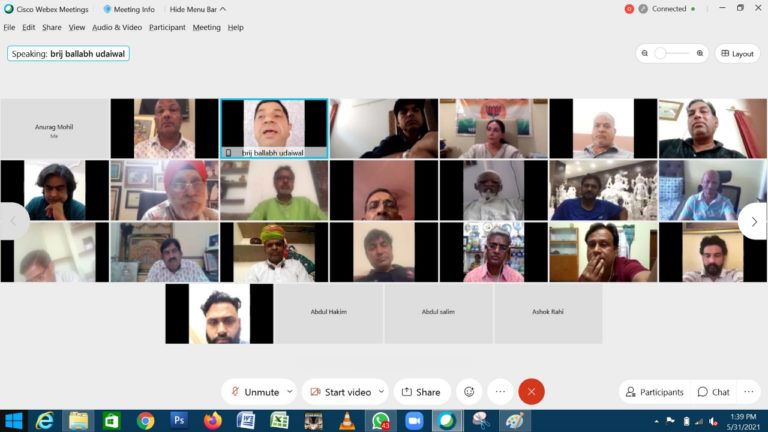Screen dimensions: 768x432
Task: Click the zoom out magnifier icon
Action: pyautogui.click(x=645, y=53)
